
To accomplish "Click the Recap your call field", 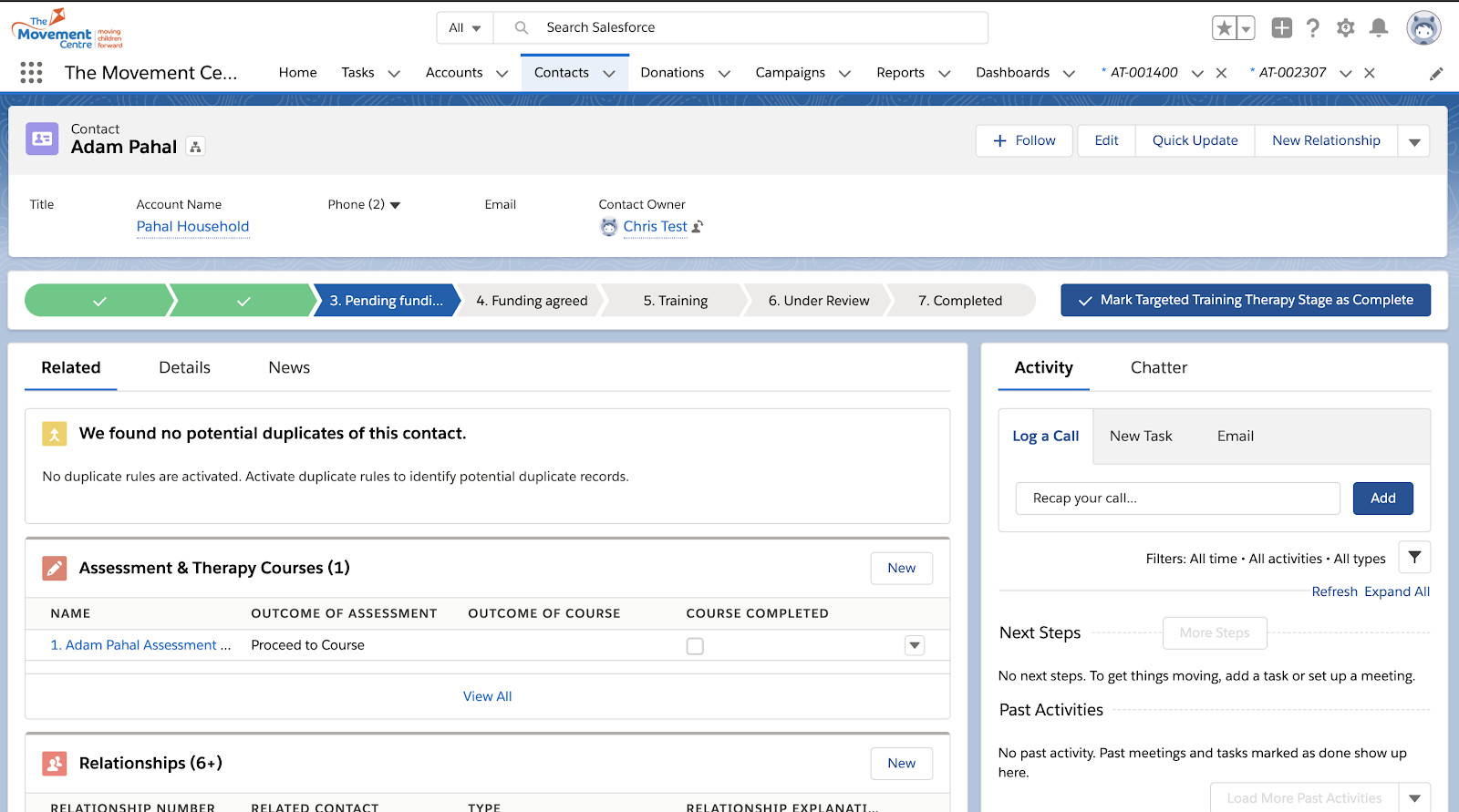I will (x=1177, y=499).
